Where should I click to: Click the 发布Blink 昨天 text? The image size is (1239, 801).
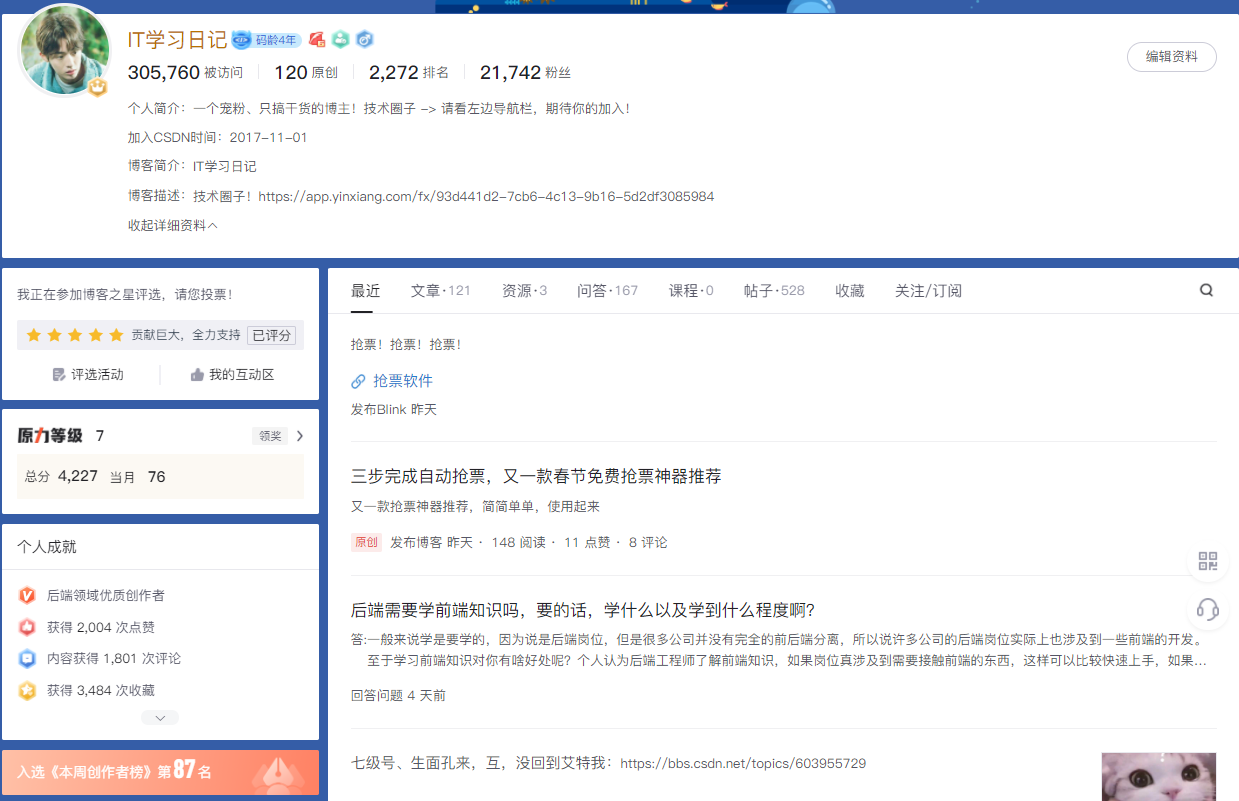pyautogui.click(x=394, y=409)
